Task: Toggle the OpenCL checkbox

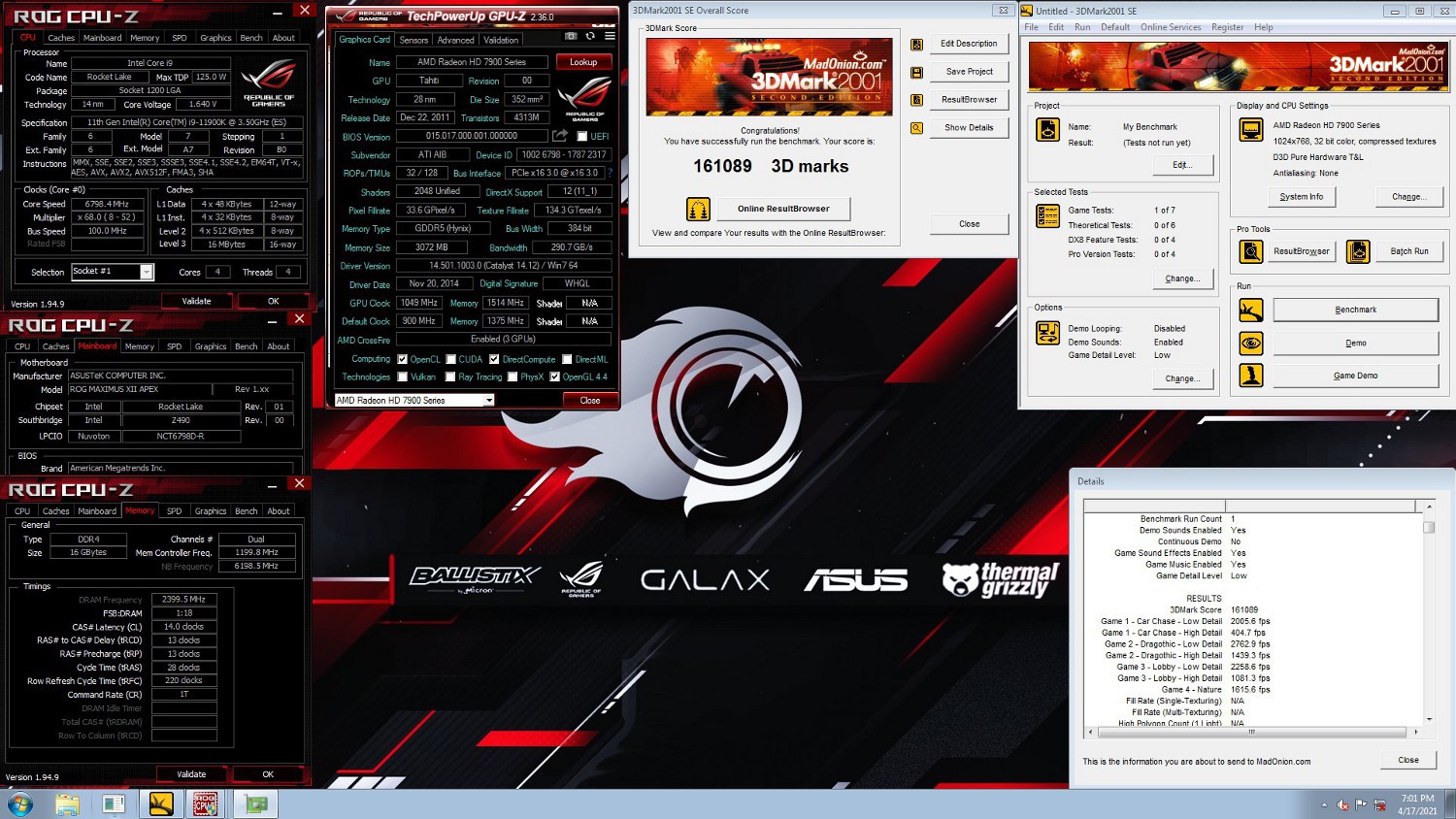Action: coord(403,359)
